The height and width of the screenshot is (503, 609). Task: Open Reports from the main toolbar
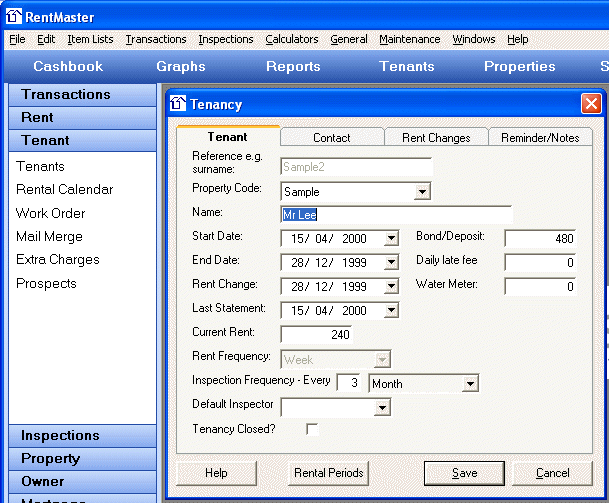tap(293, 66)
